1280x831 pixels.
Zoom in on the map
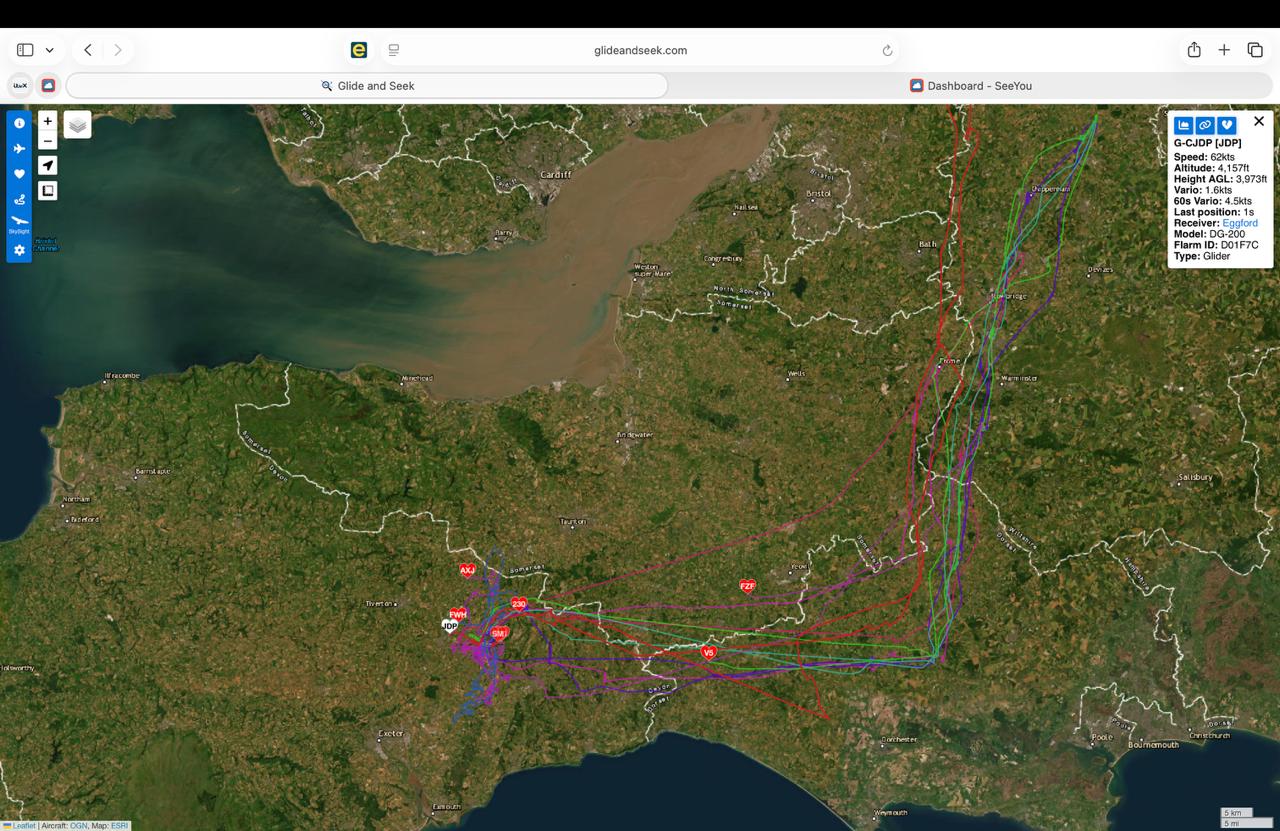point(48,121)
